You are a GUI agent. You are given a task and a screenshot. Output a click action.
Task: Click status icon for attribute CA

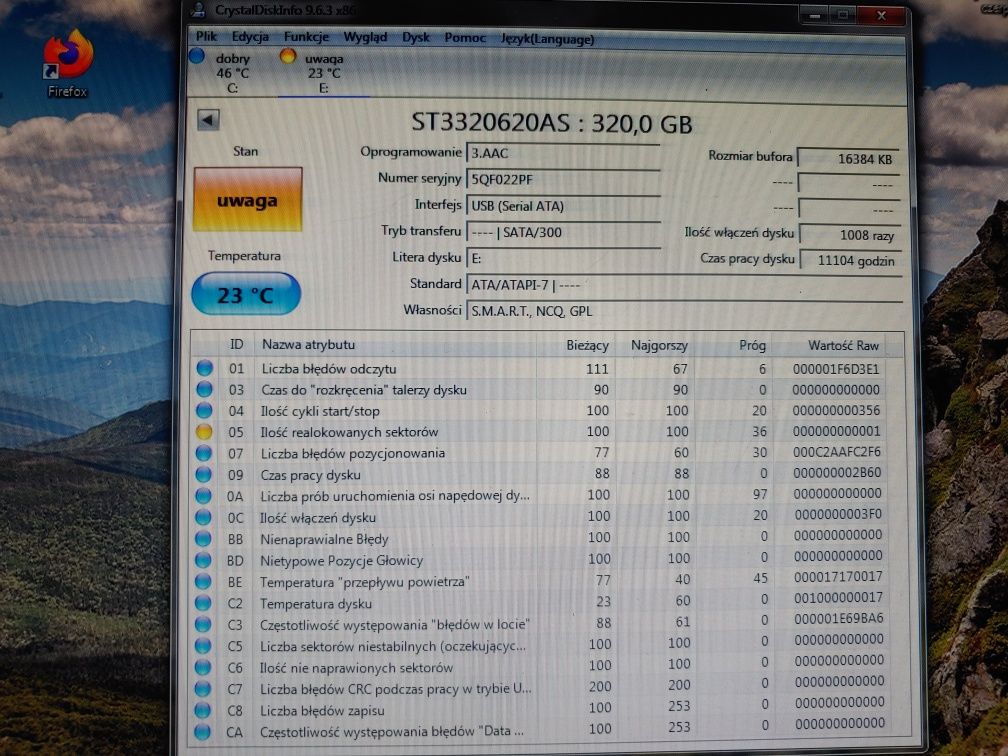(x=202, y=731)
